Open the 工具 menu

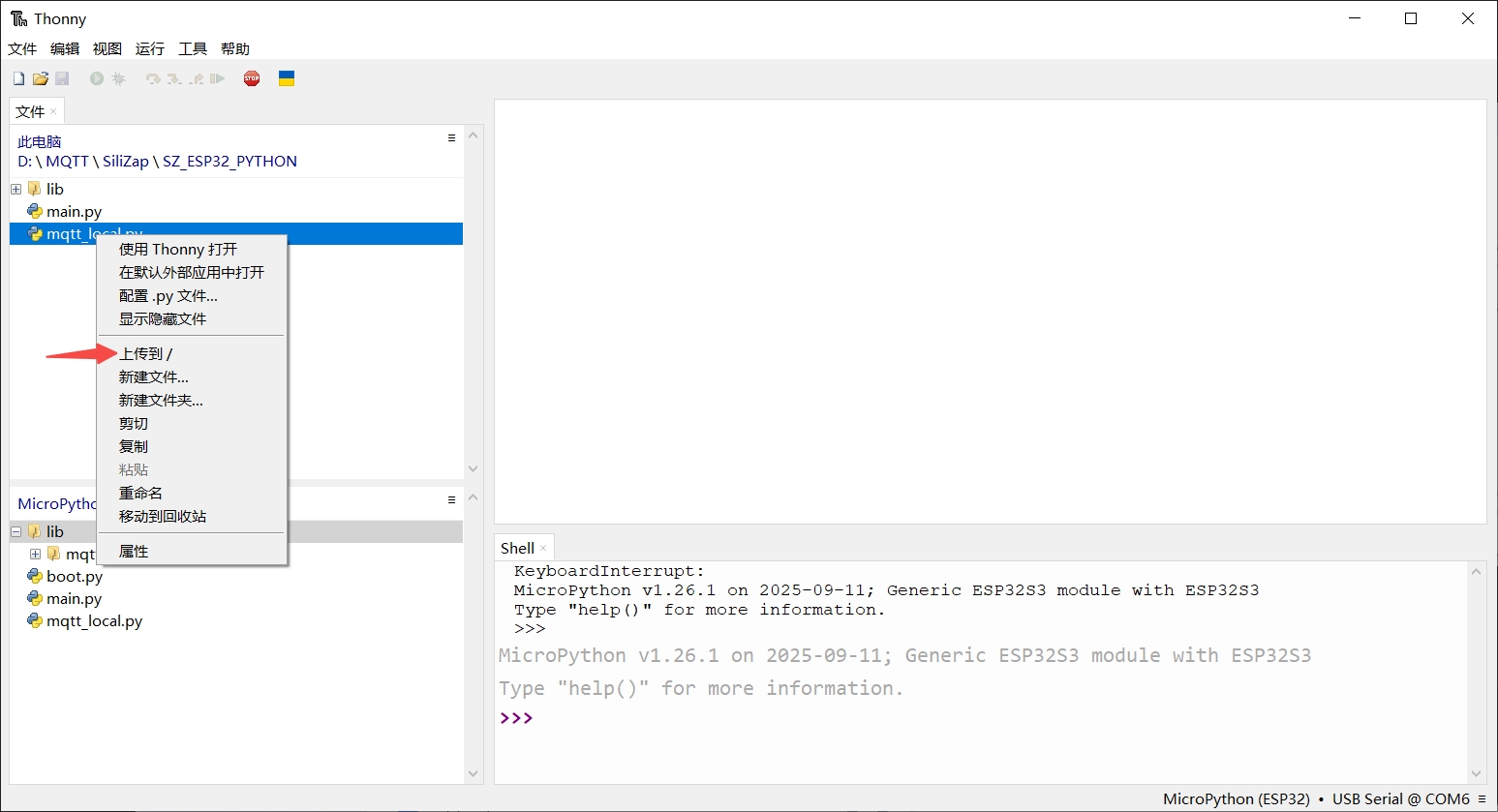[192, 48]
